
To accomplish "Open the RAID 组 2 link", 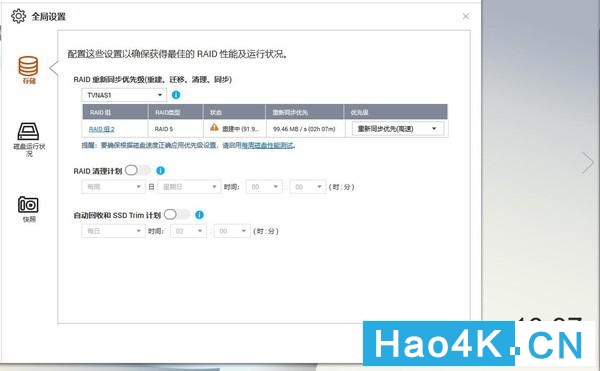I will pyautogui.click(x=102, y=129).
